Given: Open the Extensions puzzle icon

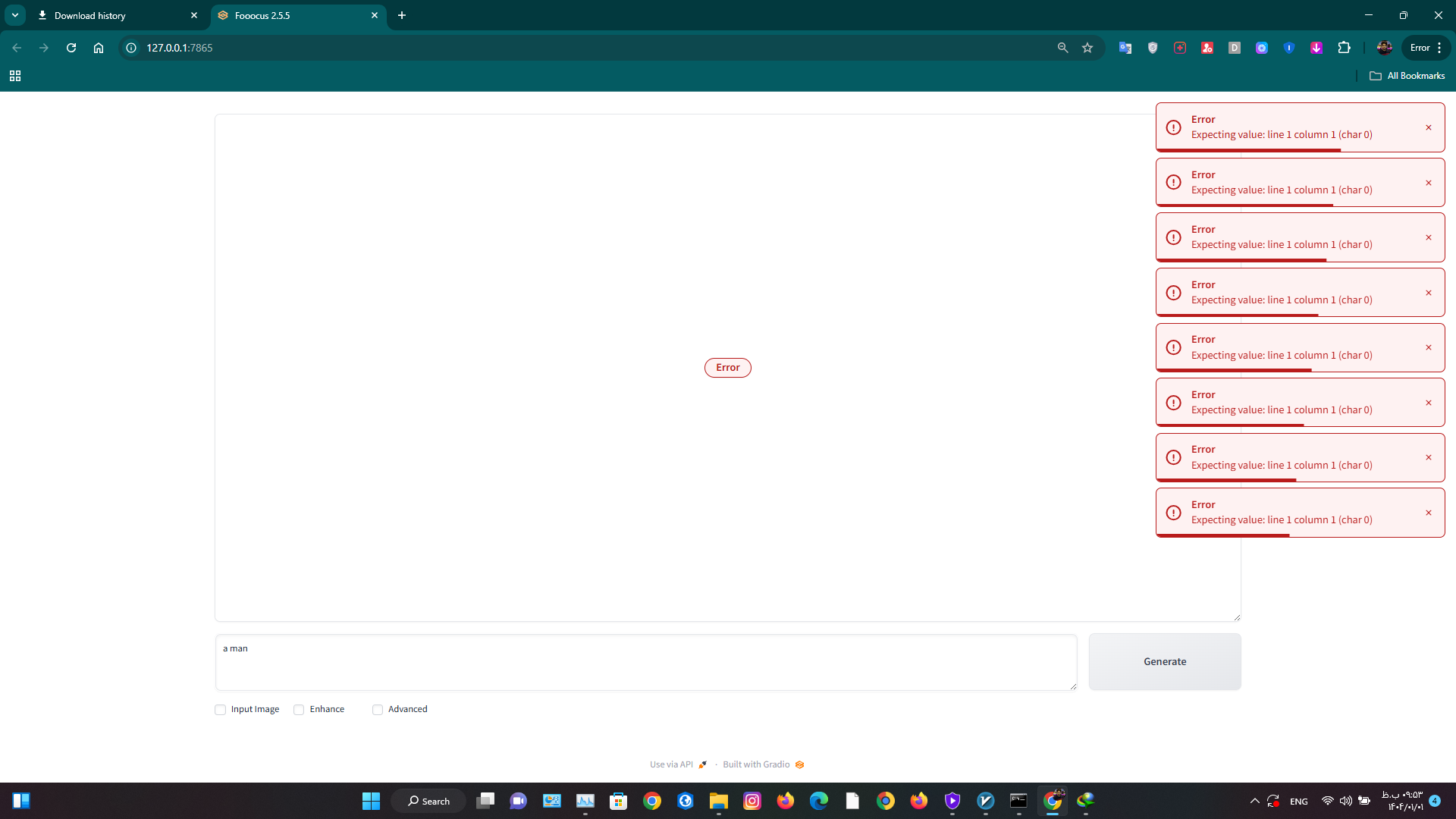Looking at the screenshot, I should (1344, 48).
